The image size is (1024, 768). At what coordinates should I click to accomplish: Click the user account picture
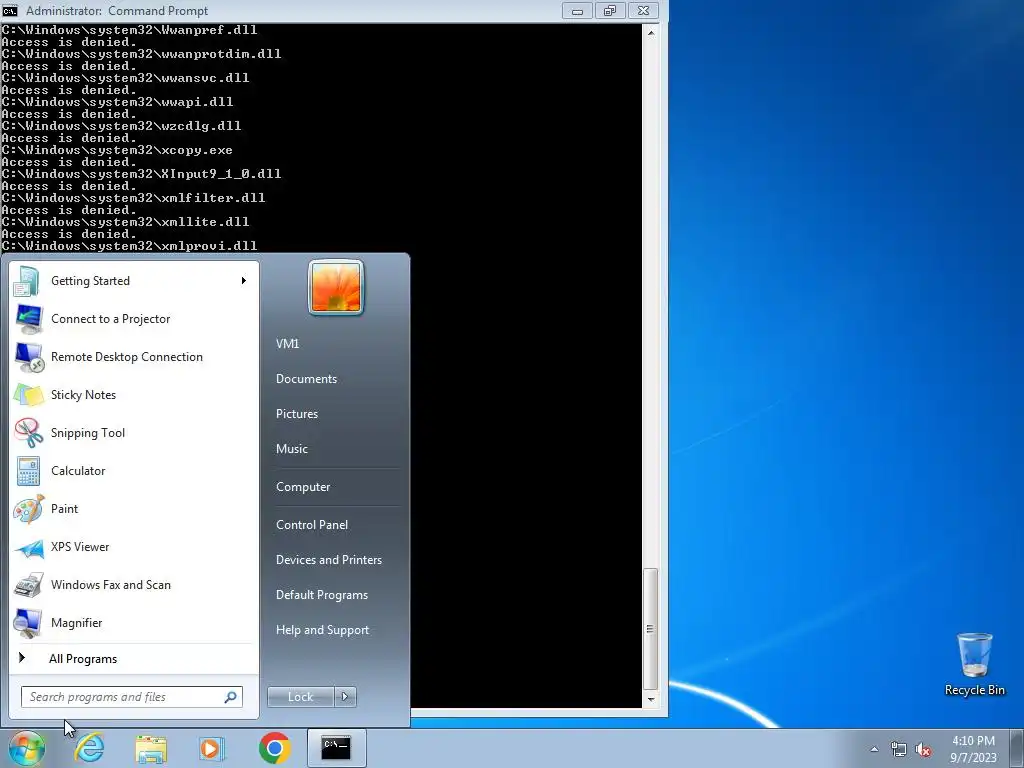(336, 288)
